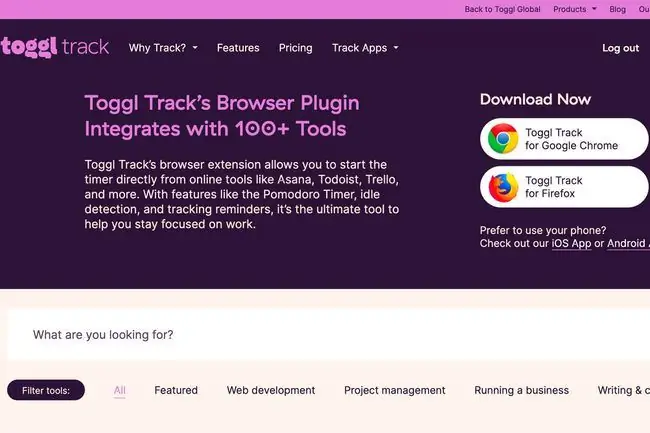This screenshot has height=433, width=650.
Task: Open the Products menu in top bar
Action: pyautogui.click(x=575, y=9)
